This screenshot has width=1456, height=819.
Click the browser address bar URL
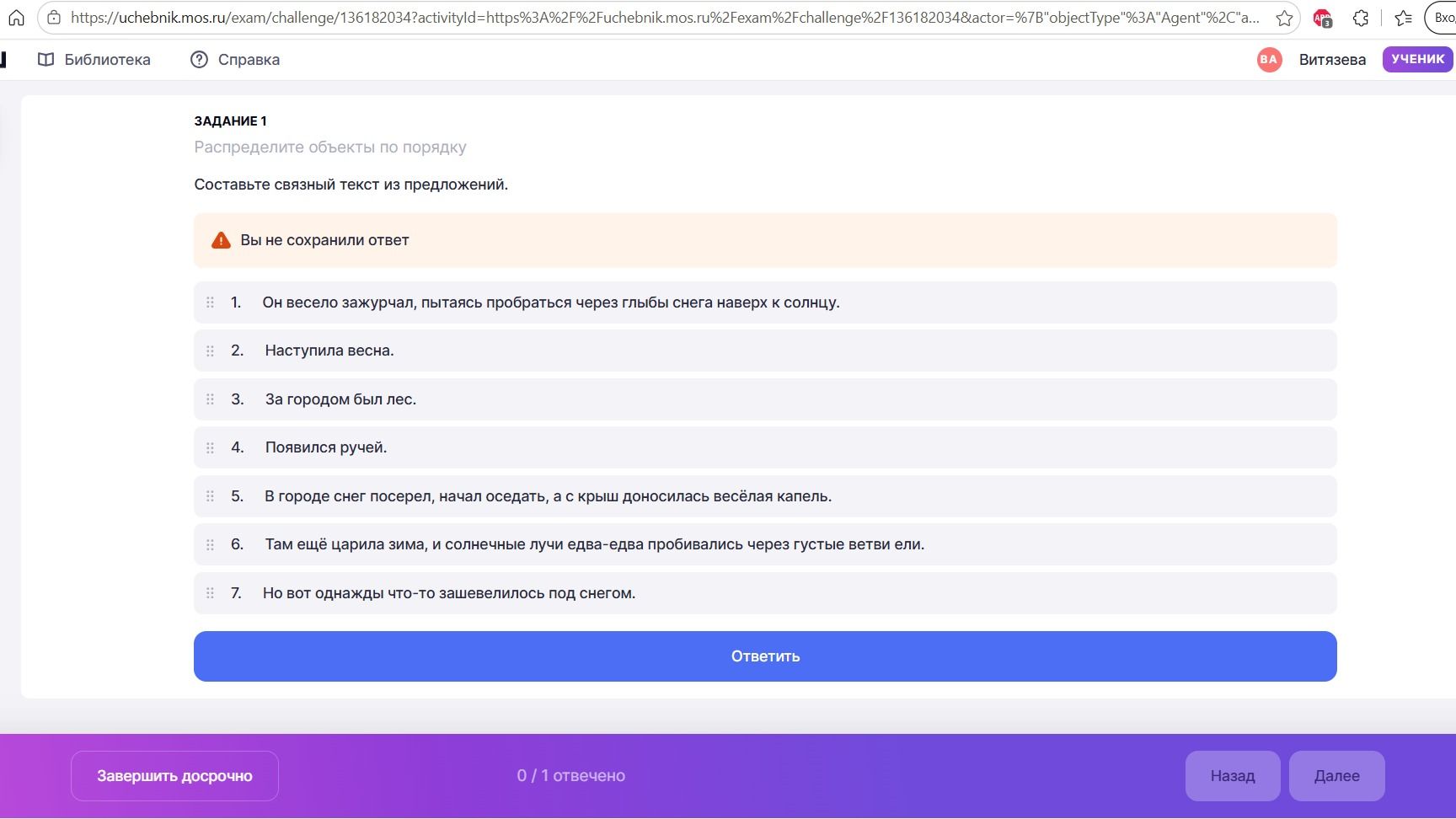665,18
